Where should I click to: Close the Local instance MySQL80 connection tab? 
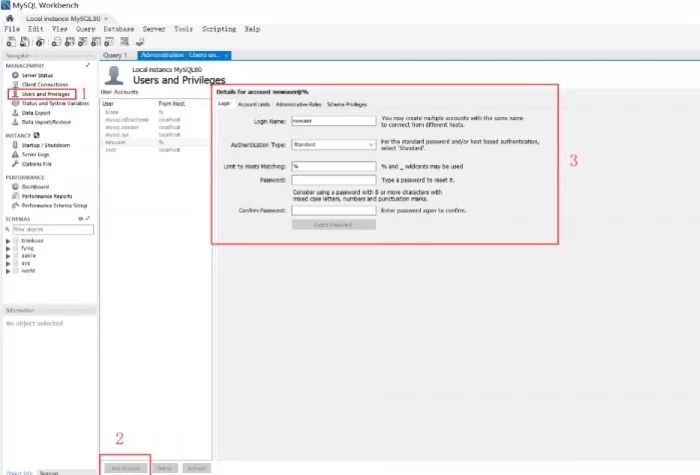pyautogui.click(x=106, y=19)
